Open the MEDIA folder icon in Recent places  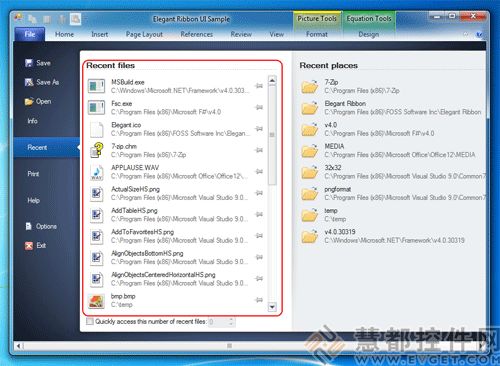point(310,150)
